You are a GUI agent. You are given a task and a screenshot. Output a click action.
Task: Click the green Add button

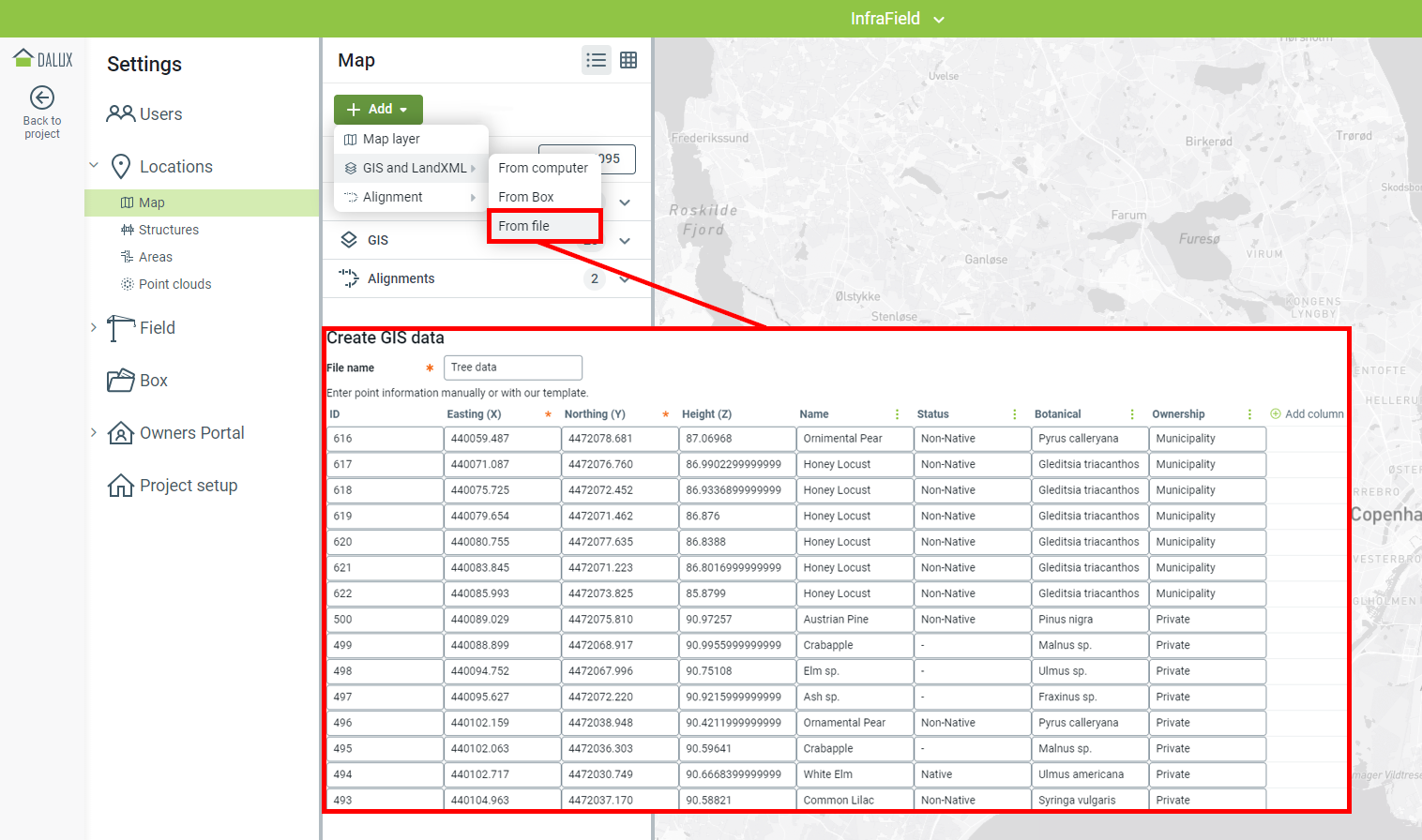[x=378, y=110]
